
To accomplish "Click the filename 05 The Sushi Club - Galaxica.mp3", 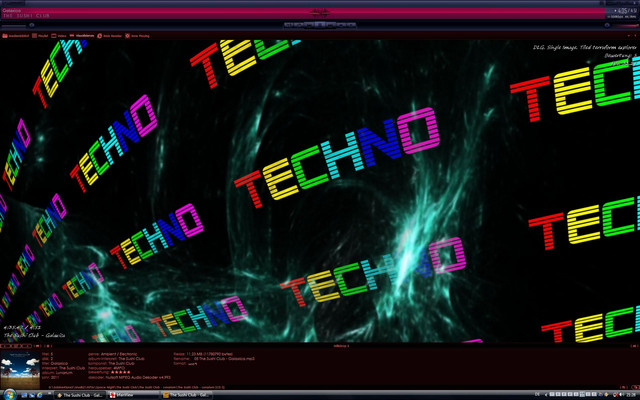I will [x=224, y=359].
